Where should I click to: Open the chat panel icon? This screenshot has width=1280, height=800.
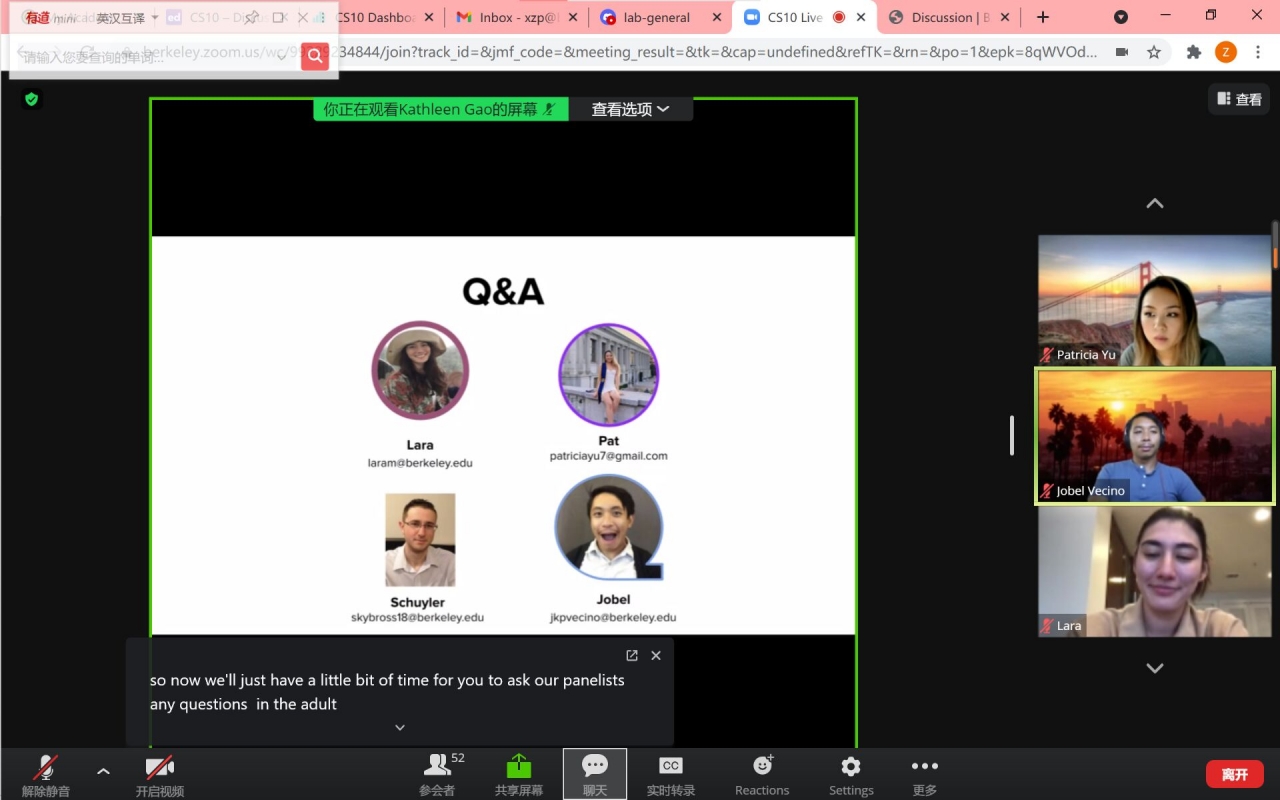[595, 767]
